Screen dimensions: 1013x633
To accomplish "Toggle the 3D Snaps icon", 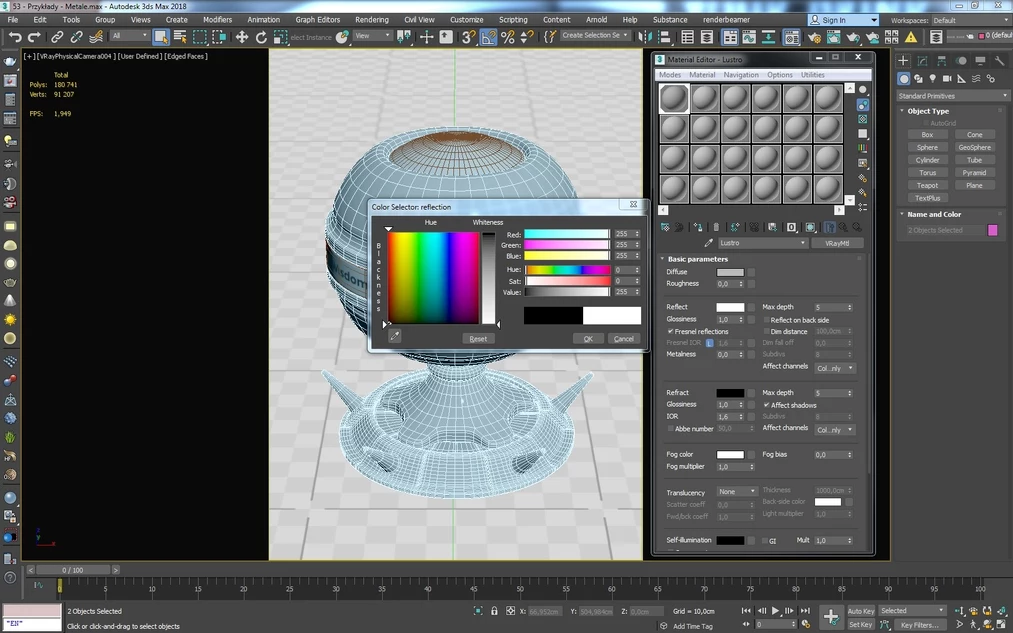I will (468, 37).
